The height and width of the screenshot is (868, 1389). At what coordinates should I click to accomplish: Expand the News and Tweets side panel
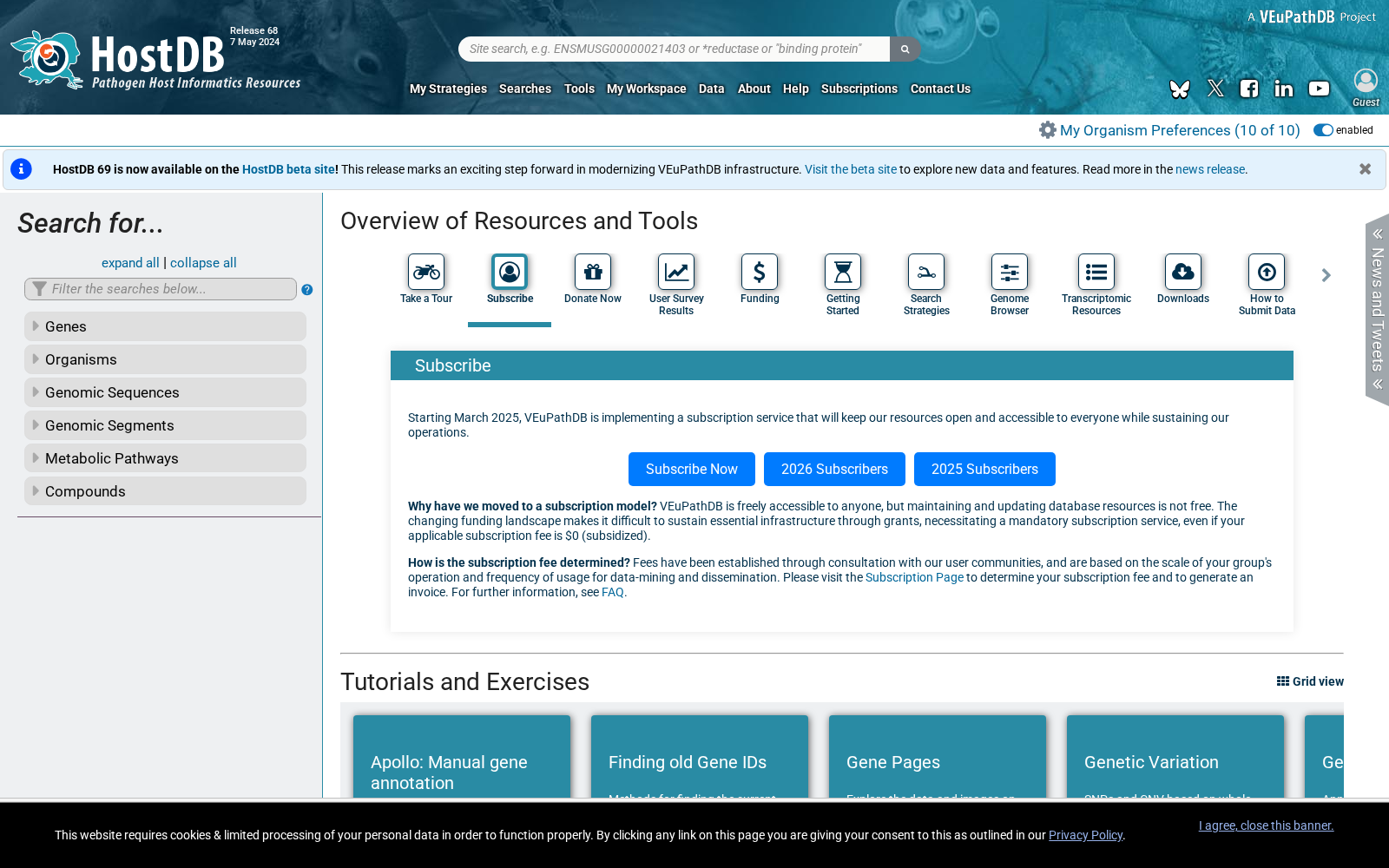click(1378, 309)
